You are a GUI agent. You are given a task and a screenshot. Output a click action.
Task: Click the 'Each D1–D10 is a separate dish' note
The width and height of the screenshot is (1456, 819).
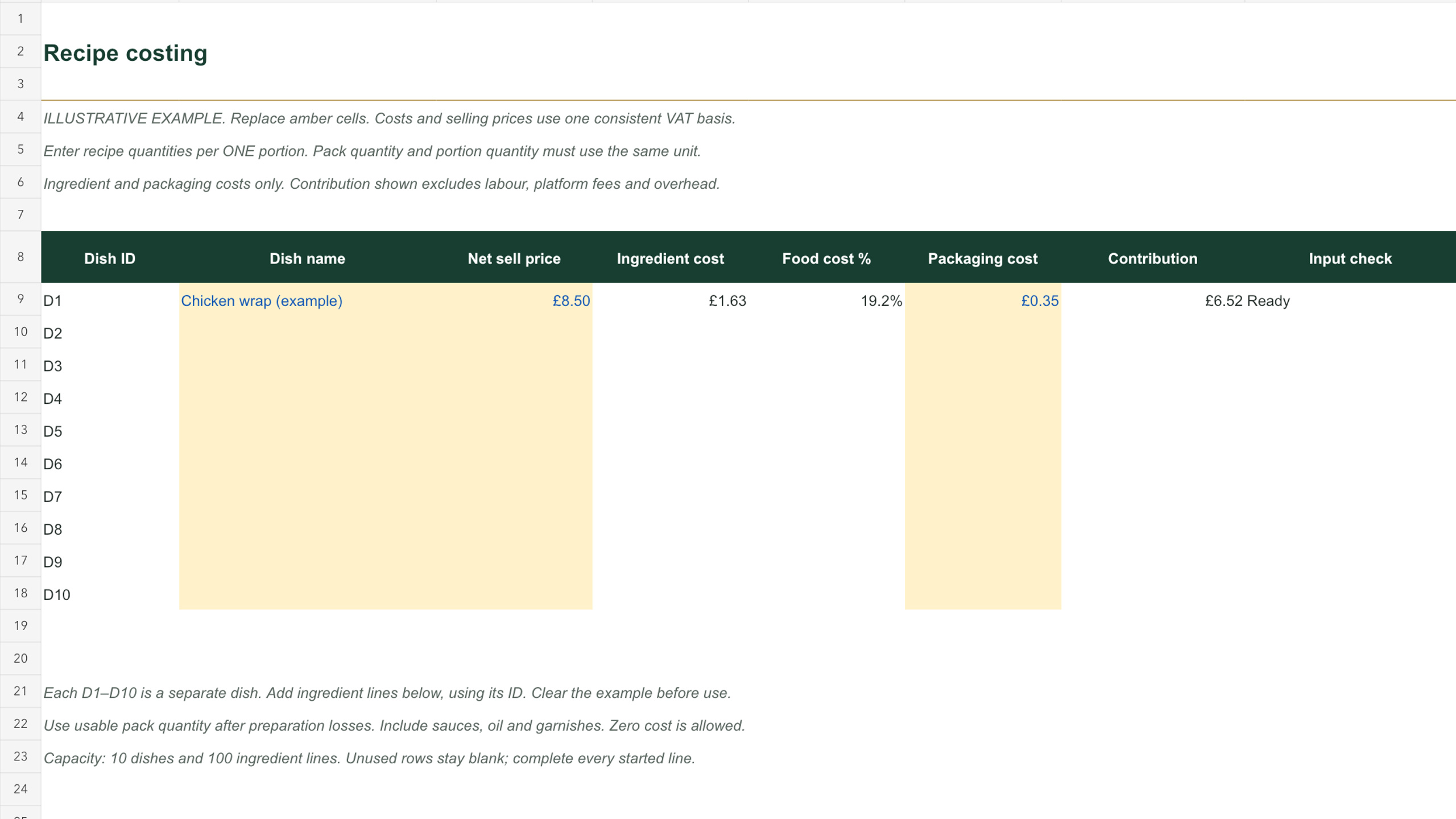pos(387,693)
